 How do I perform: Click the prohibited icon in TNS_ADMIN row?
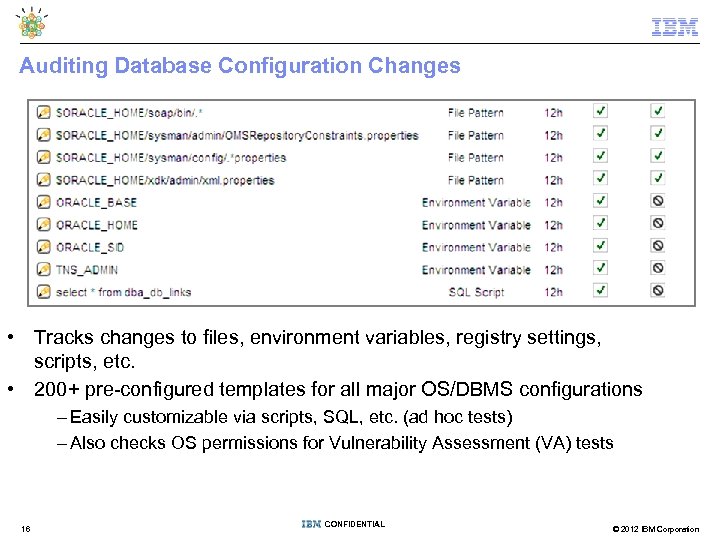pos(658,268)
